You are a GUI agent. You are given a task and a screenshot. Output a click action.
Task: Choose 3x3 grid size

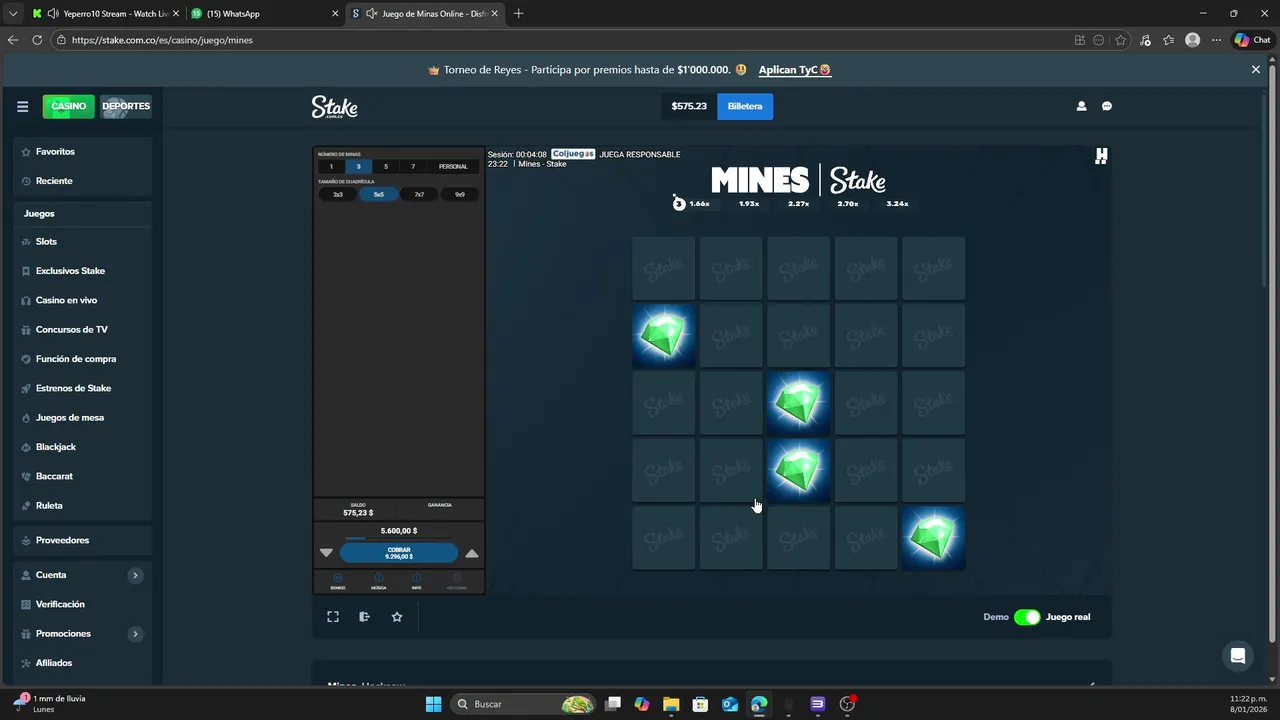click(x=338, y=195)
